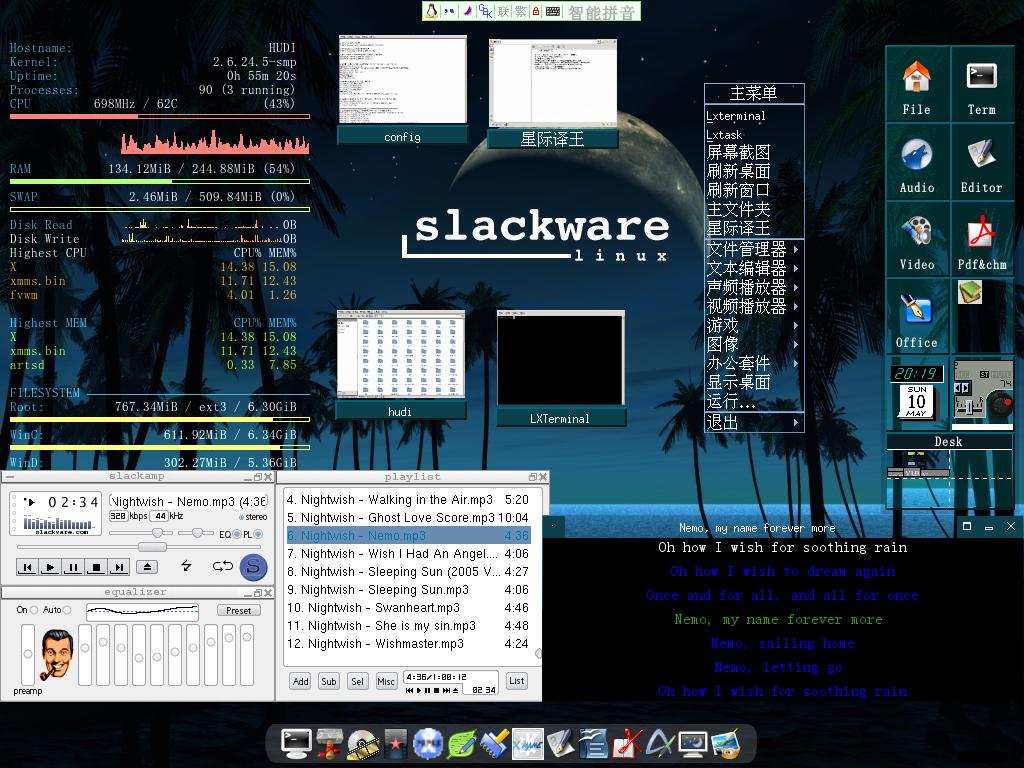Screen dimensions: 1024x768
Task: Click the red lock icon in input bar
Action: (536, 11)
